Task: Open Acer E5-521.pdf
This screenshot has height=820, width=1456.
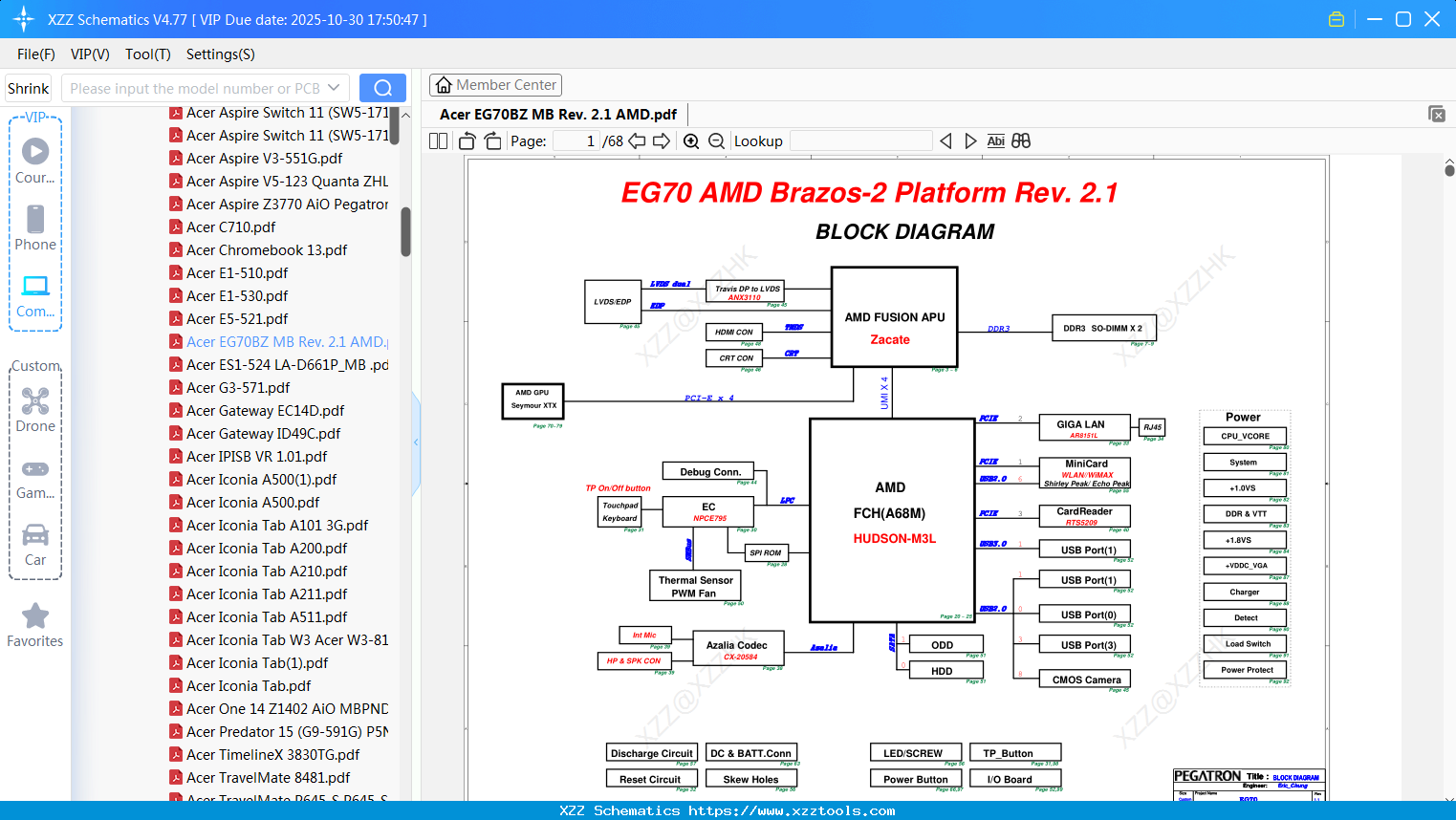Action: [x=237, y=319]
